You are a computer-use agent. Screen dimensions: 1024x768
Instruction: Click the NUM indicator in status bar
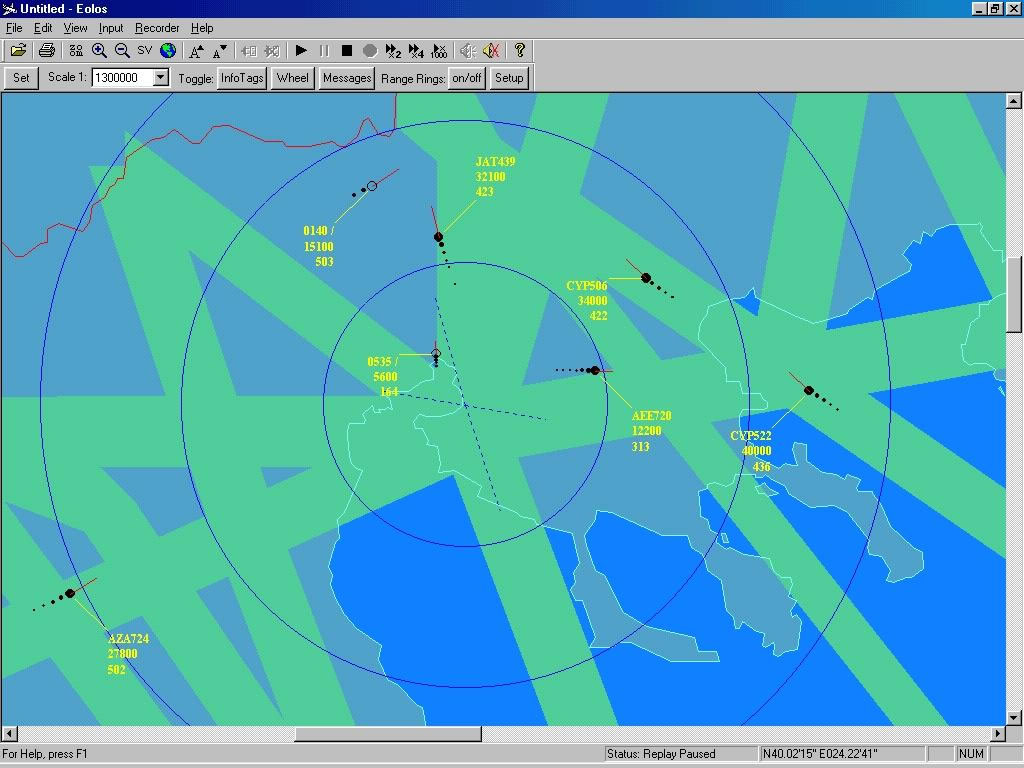[x=971, y=754]
